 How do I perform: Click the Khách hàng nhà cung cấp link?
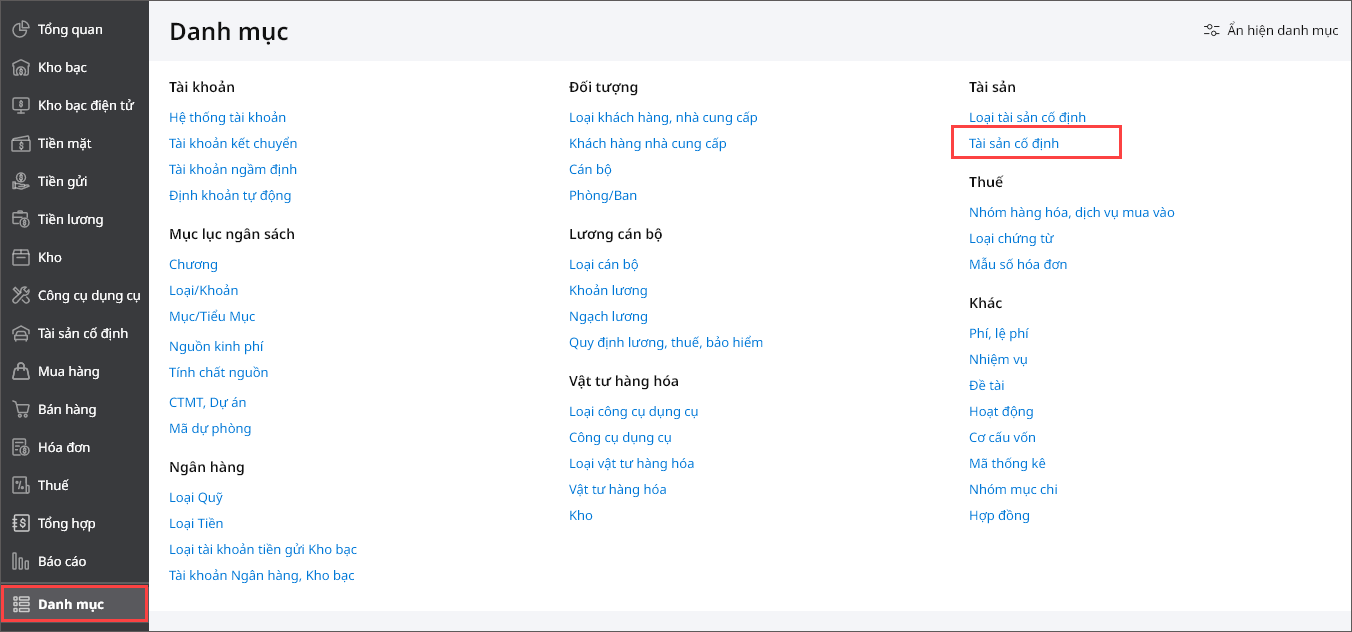click(647, 143)
